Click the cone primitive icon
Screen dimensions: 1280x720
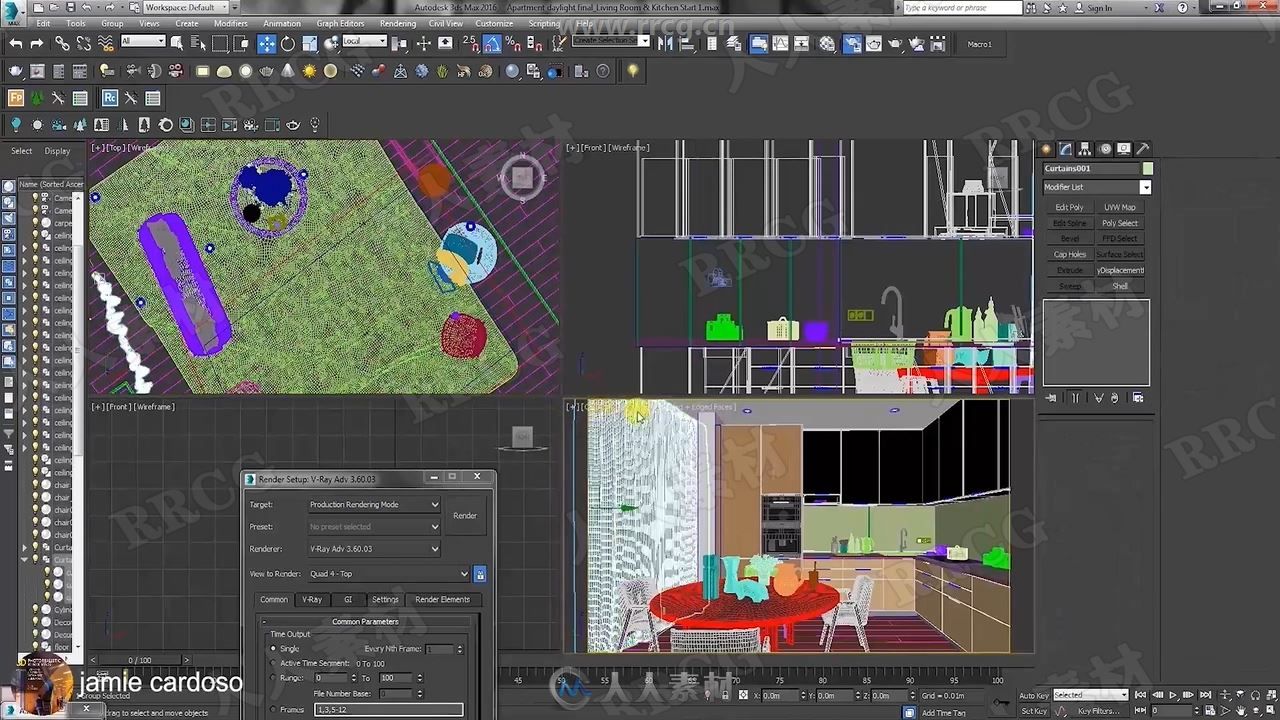288,71
